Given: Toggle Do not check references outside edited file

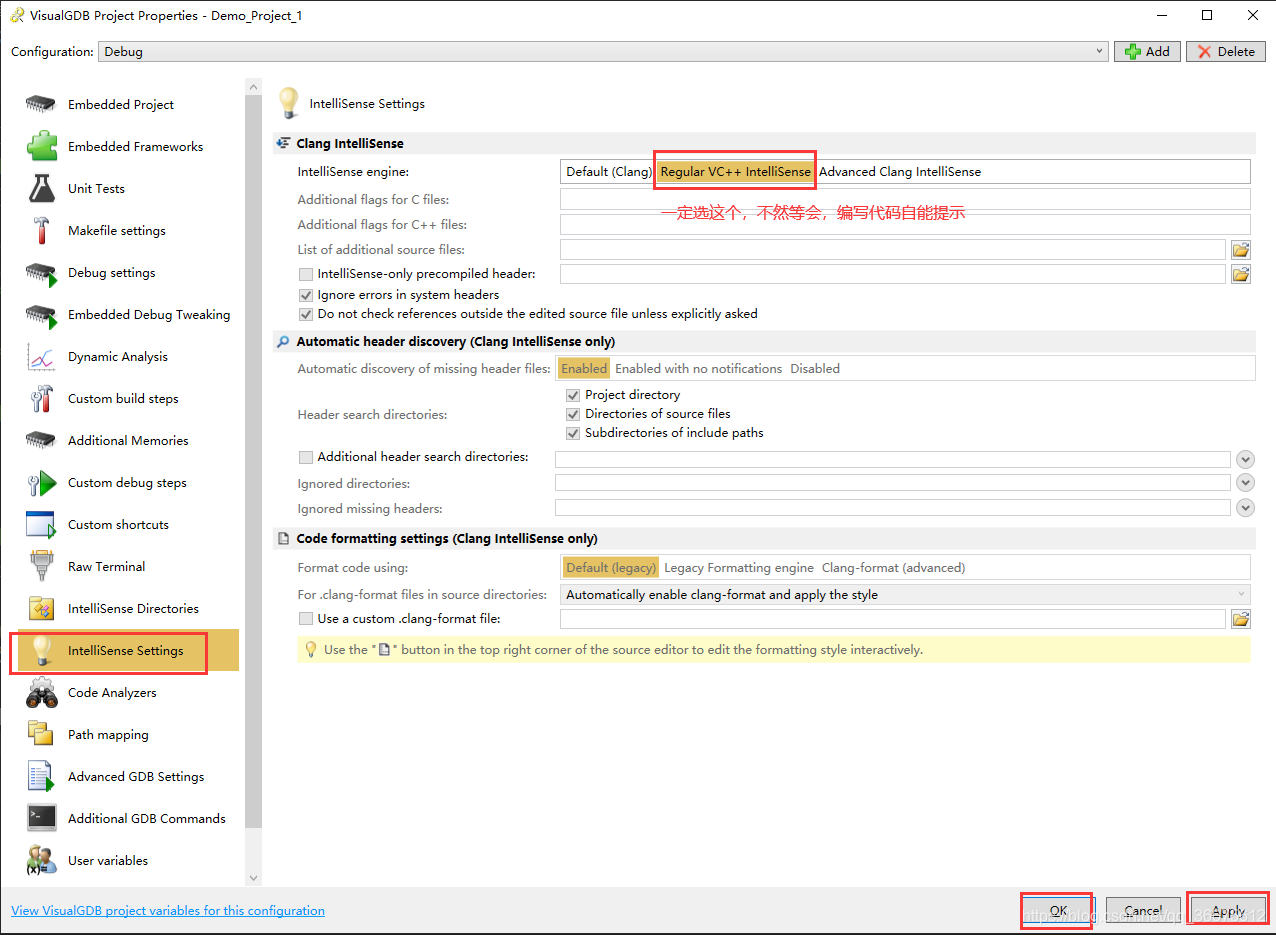Looking at the screenshot, I should (x=306, y=314).
